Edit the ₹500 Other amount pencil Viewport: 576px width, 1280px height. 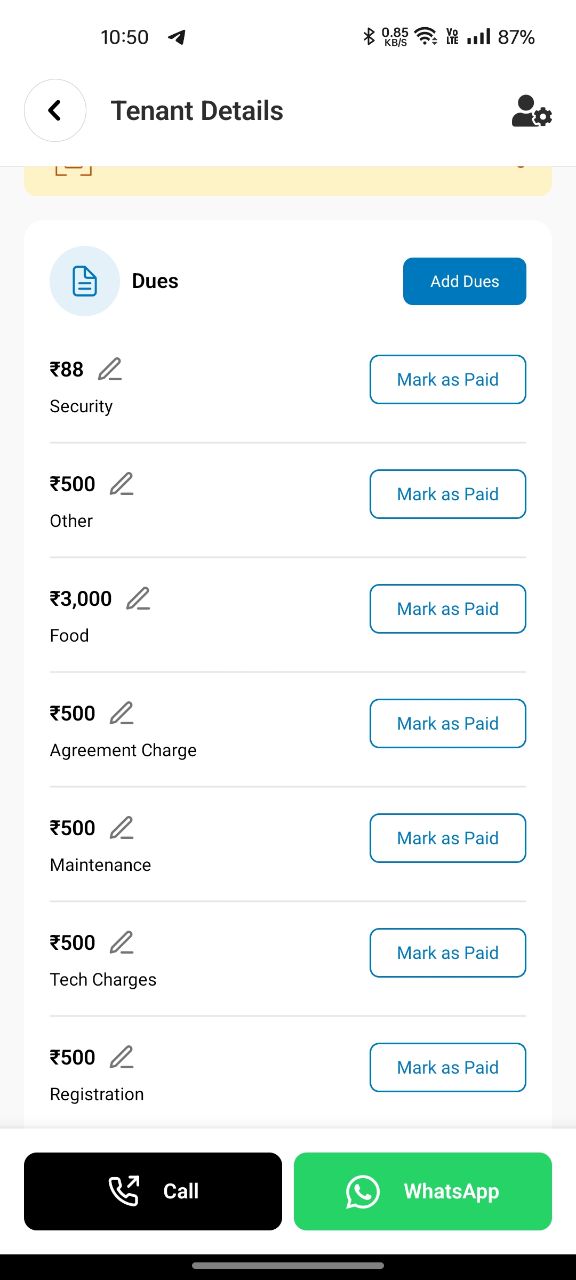(x=122, y=485)
